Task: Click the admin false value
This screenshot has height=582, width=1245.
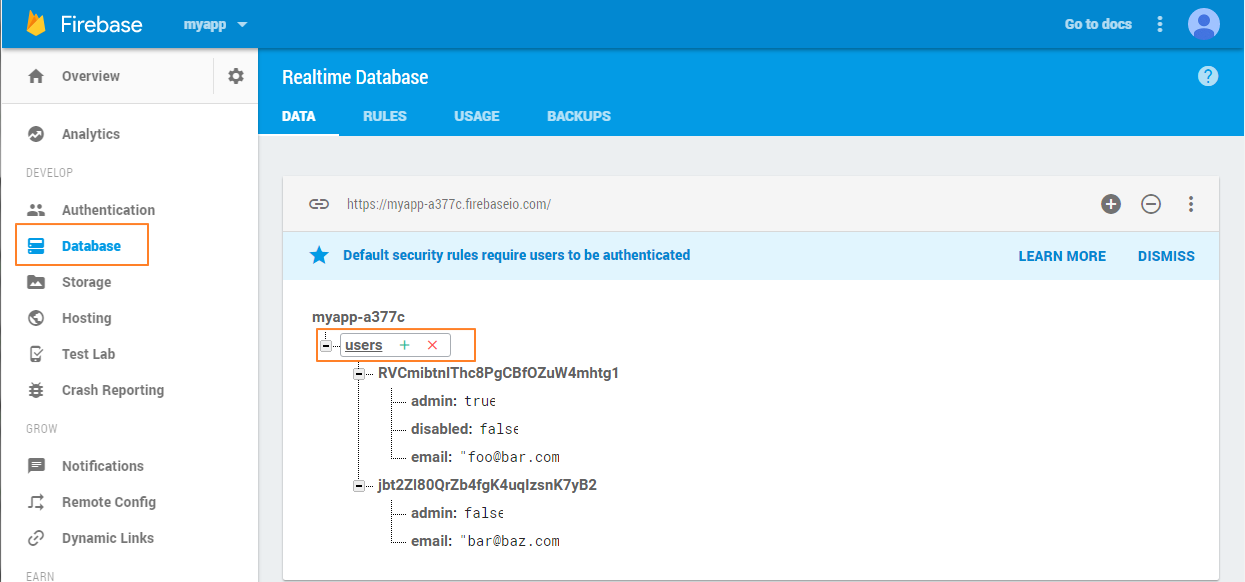Action: (x=484, y=513)
